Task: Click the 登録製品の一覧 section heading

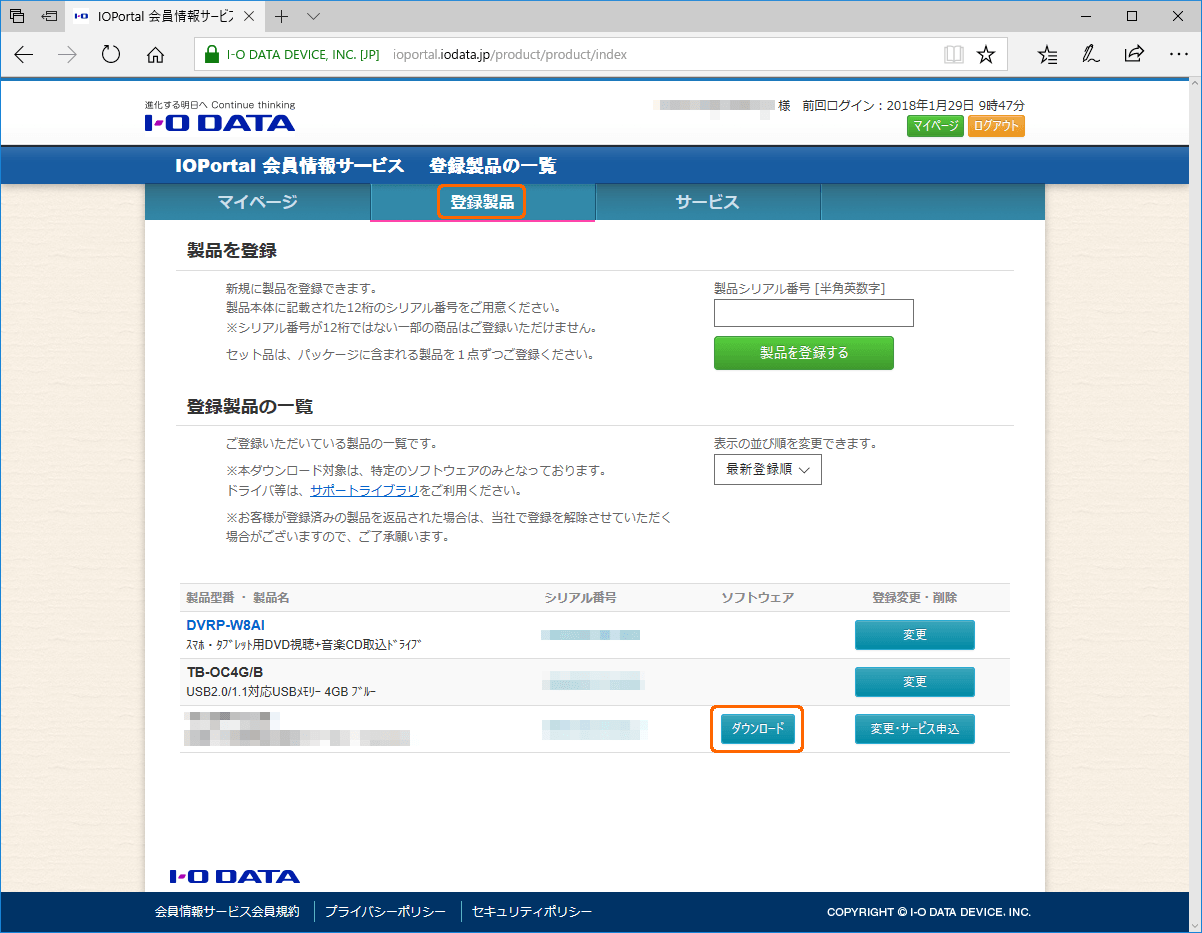Action: 250,407
